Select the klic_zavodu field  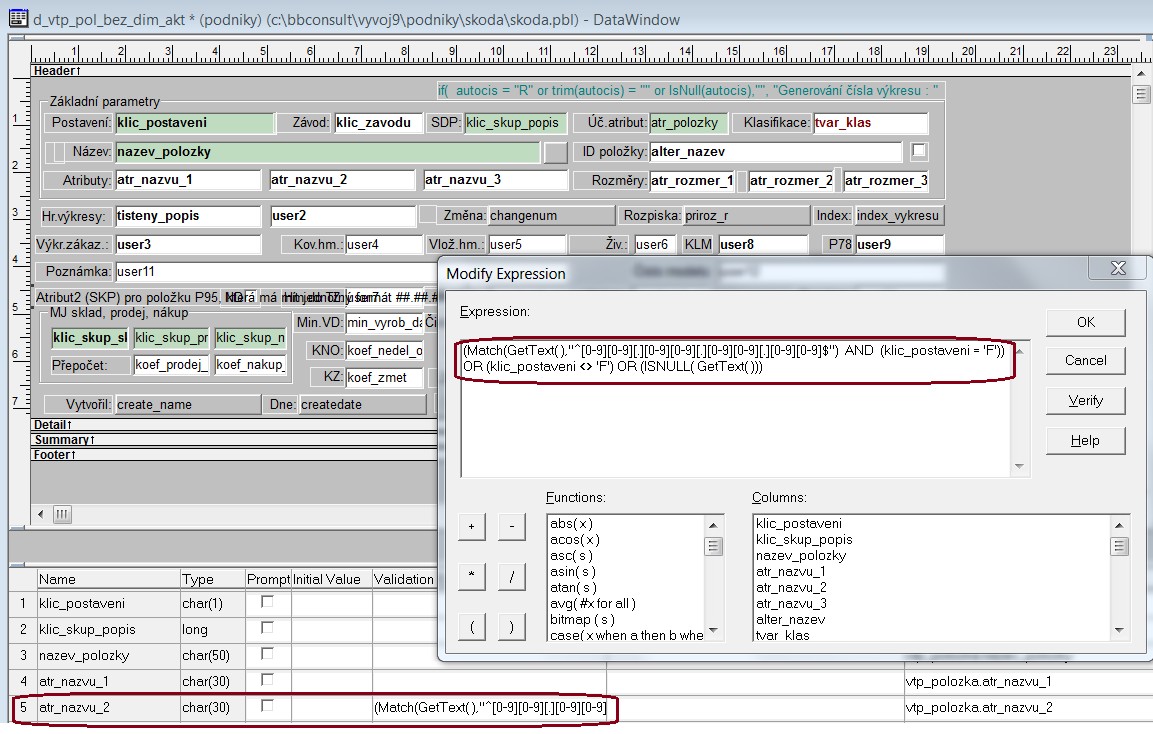tap(378, 123)
